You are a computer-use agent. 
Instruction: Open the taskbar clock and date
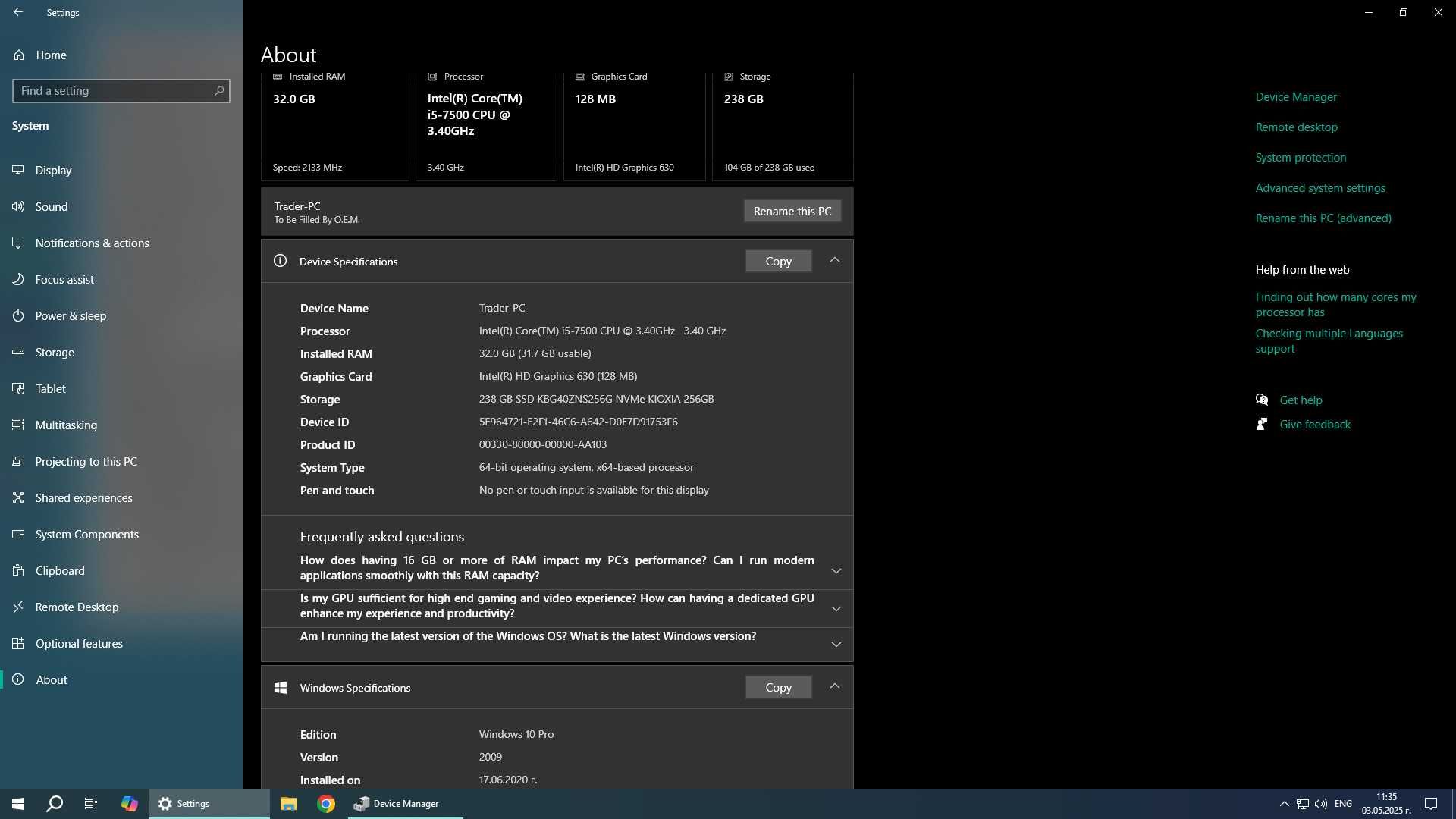pos(1386,804)
